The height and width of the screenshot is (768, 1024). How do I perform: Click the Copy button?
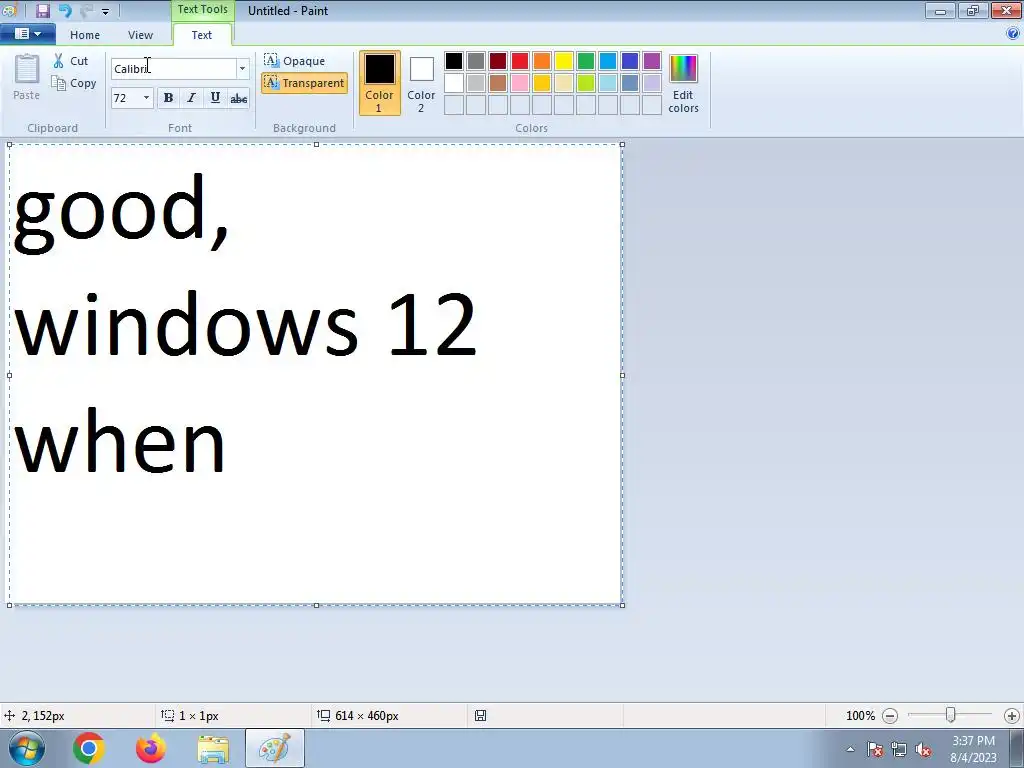click(x=74, y=83)
